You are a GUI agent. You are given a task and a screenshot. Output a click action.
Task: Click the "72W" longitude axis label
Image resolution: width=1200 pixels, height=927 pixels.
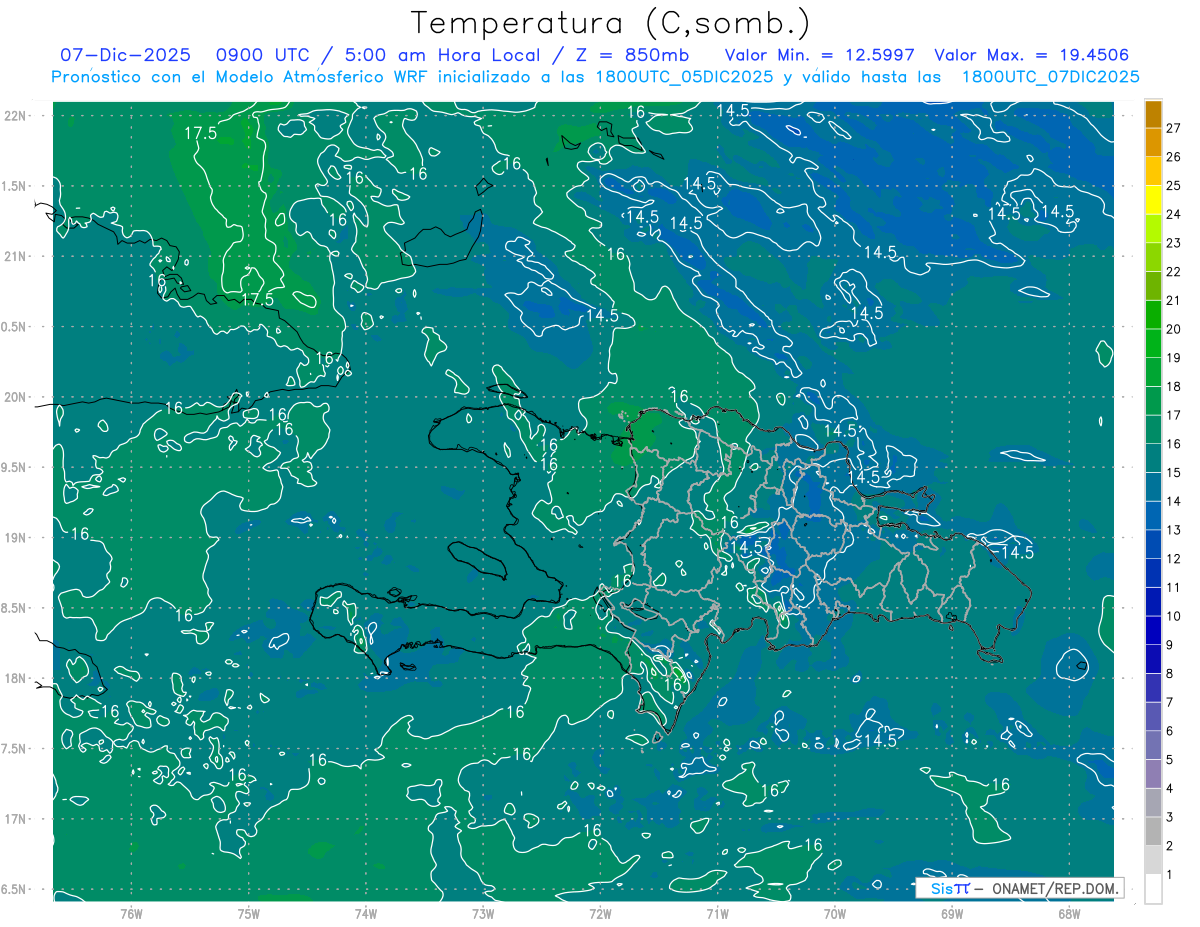[x=600, y=914]
